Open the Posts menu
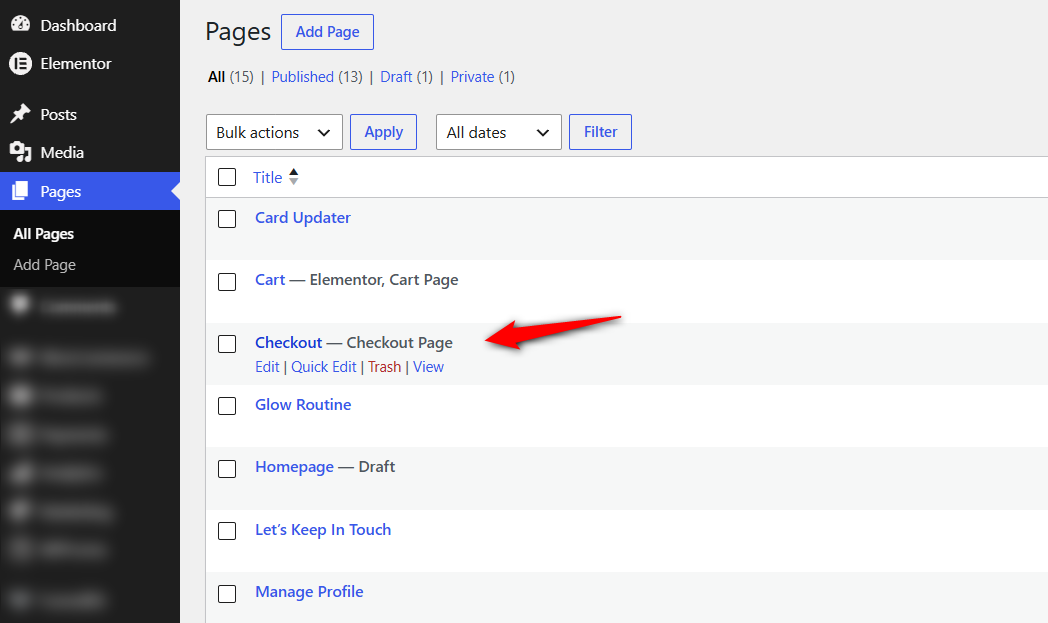This screenshot has height=623, width=1048. tap(58, 114)
